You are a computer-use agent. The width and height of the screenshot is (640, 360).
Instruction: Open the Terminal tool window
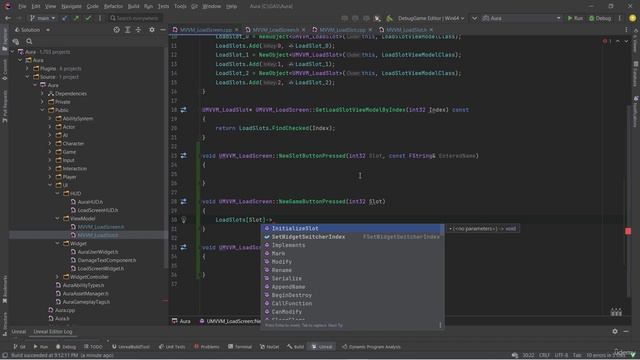(x=240, y=347)
